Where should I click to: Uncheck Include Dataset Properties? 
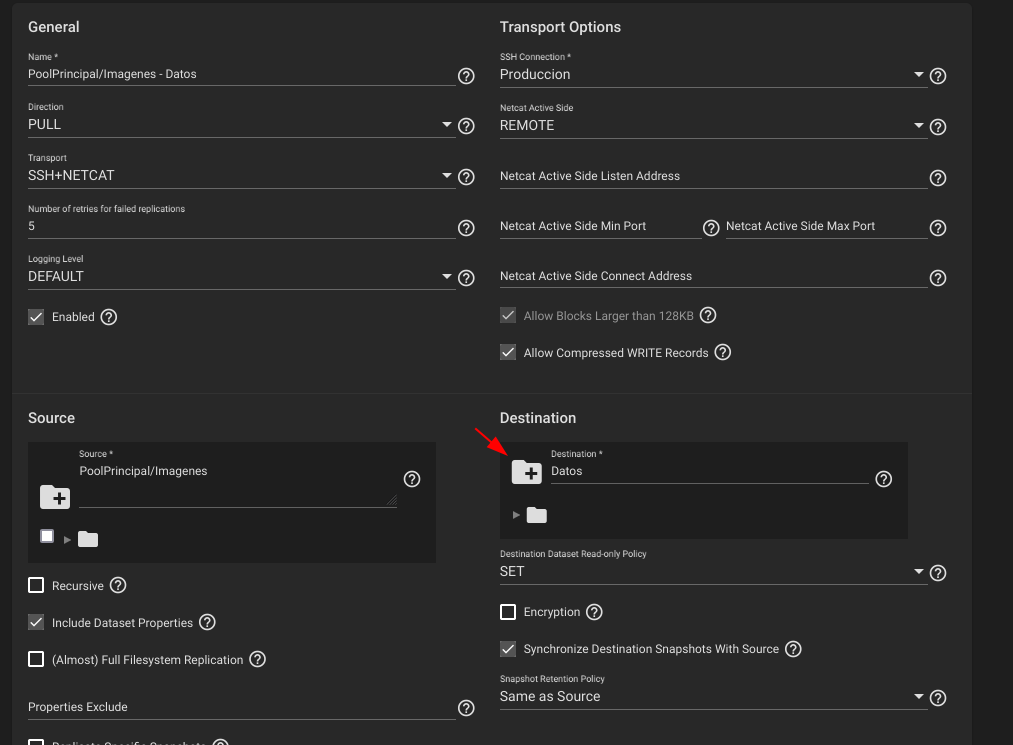tap(36, 622)
